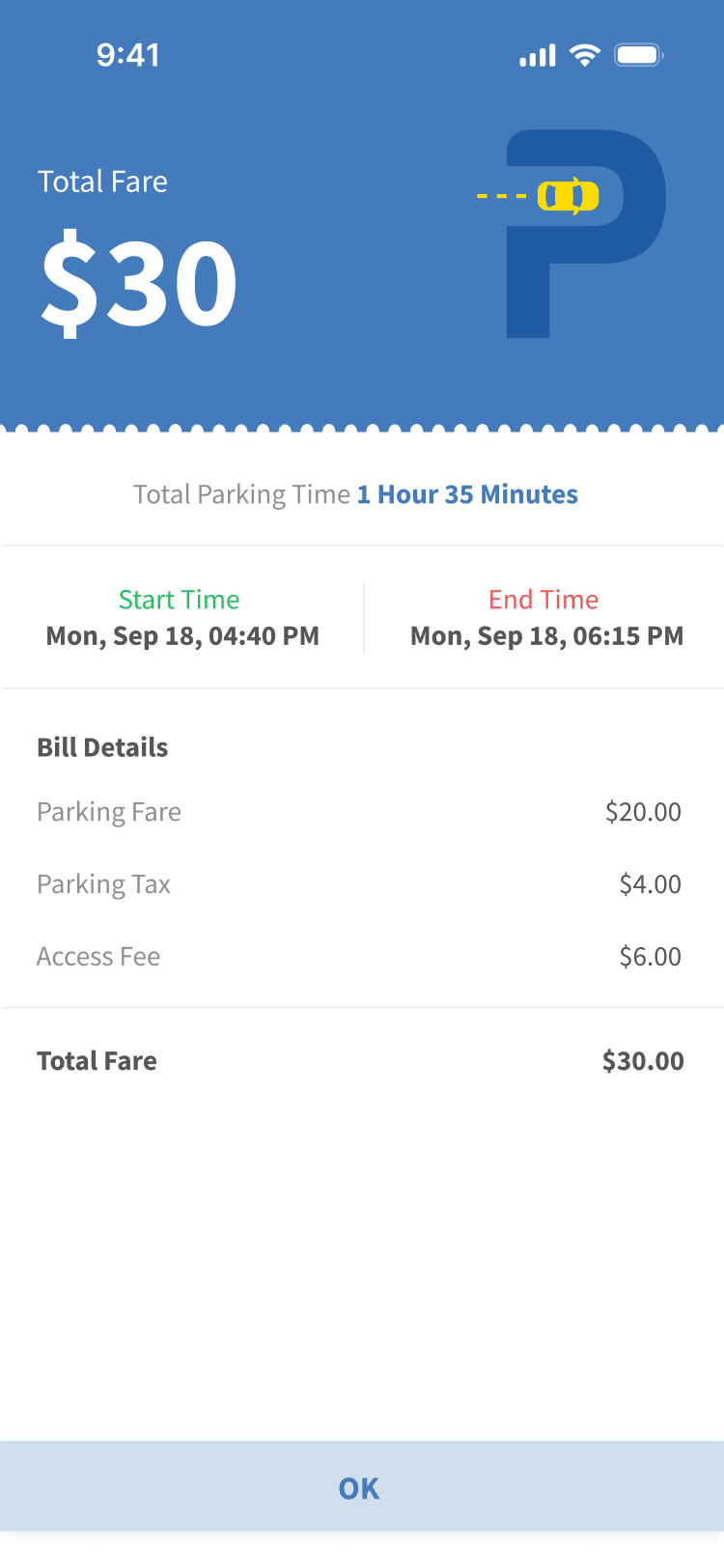Select the Access Fee row label

coord(98,957)
